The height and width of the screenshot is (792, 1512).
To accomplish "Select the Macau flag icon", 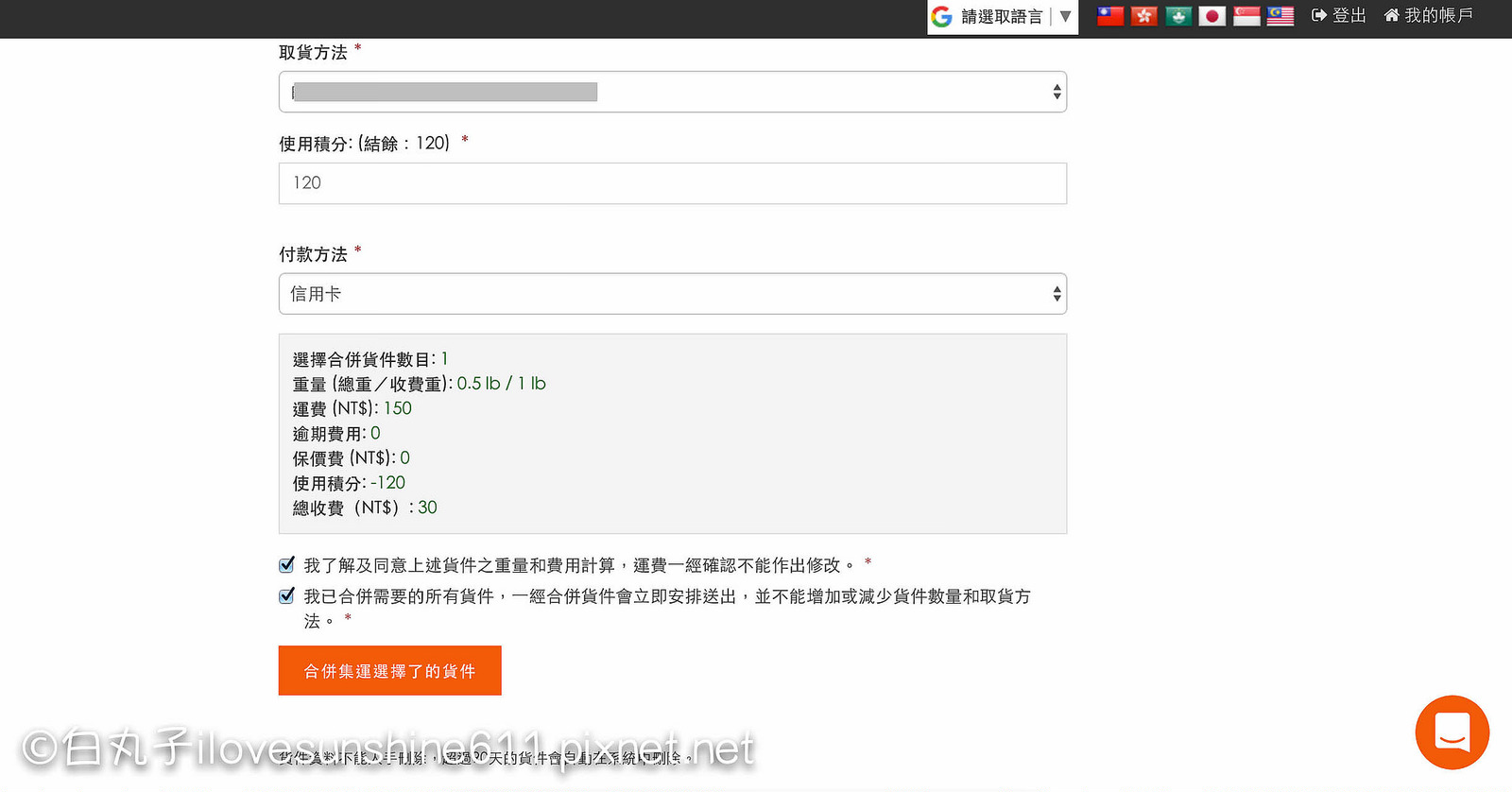I will point(1178,16).
